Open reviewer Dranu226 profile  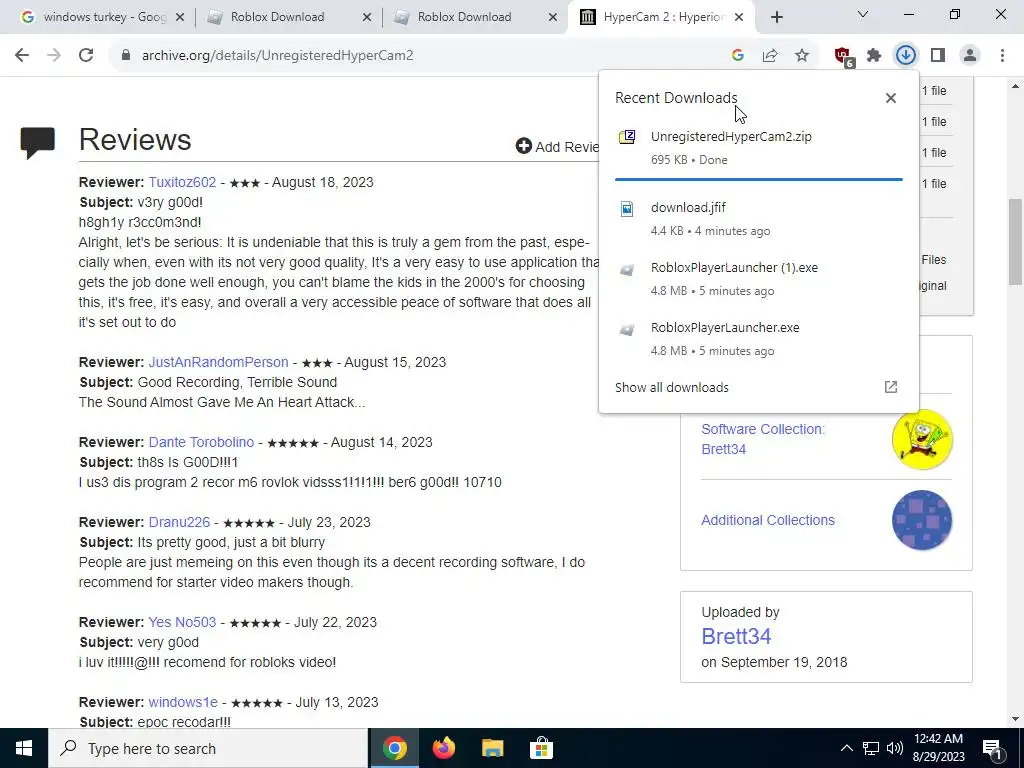179,522
